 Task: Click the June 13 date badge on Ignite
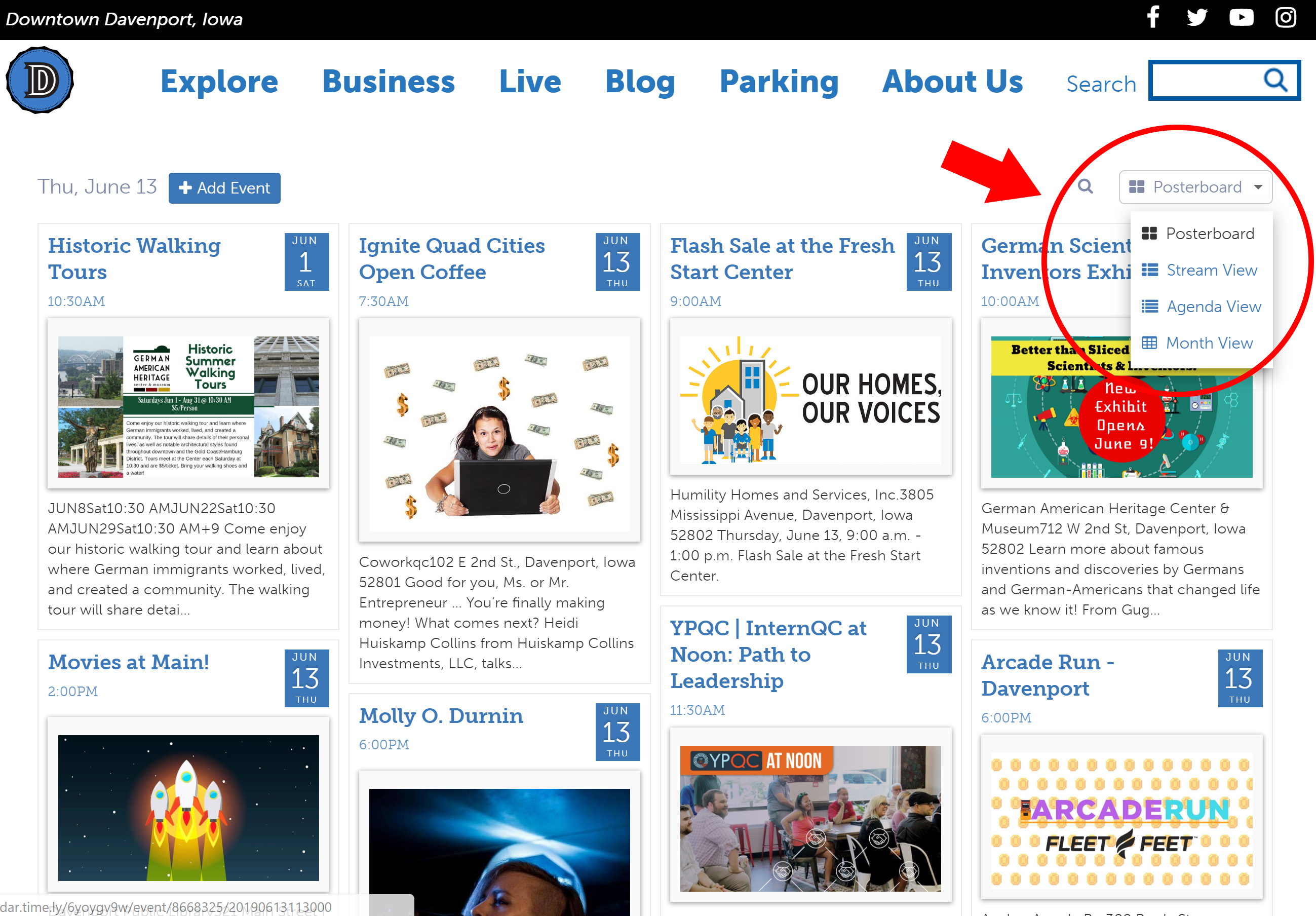point(617,261)
